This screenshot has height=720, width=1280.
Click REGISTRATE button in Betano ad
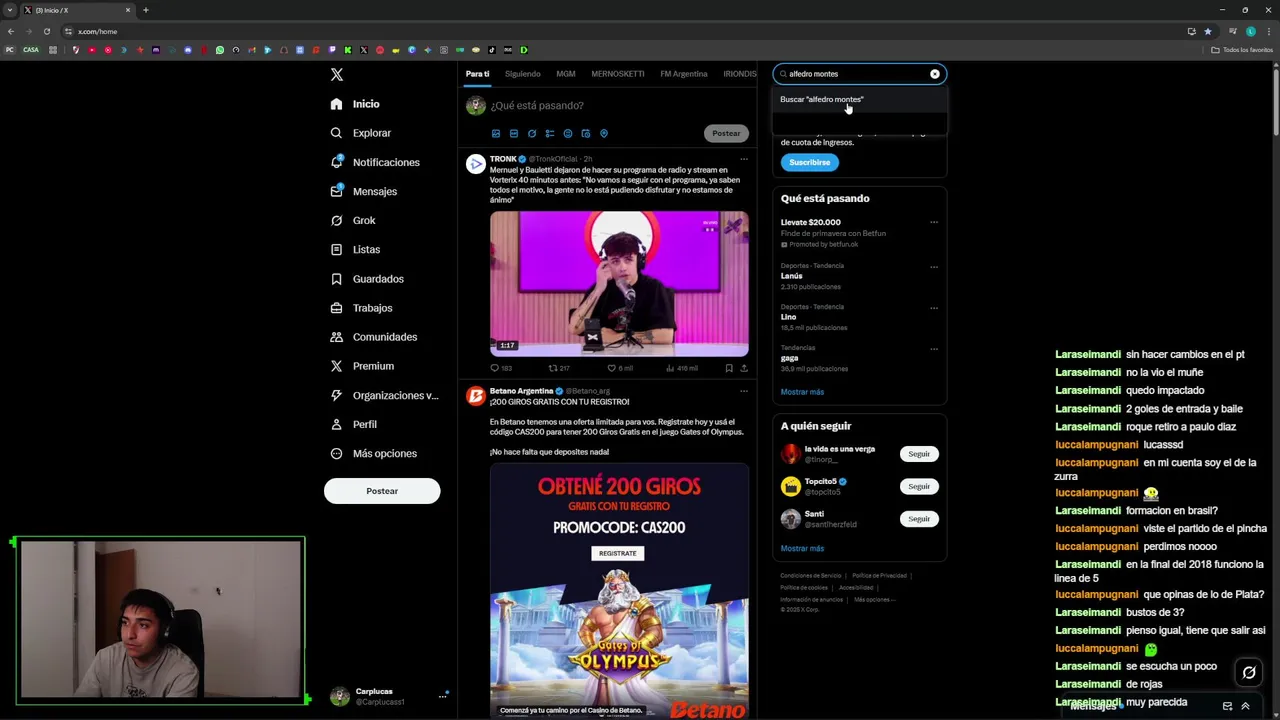tap(617, 553)
